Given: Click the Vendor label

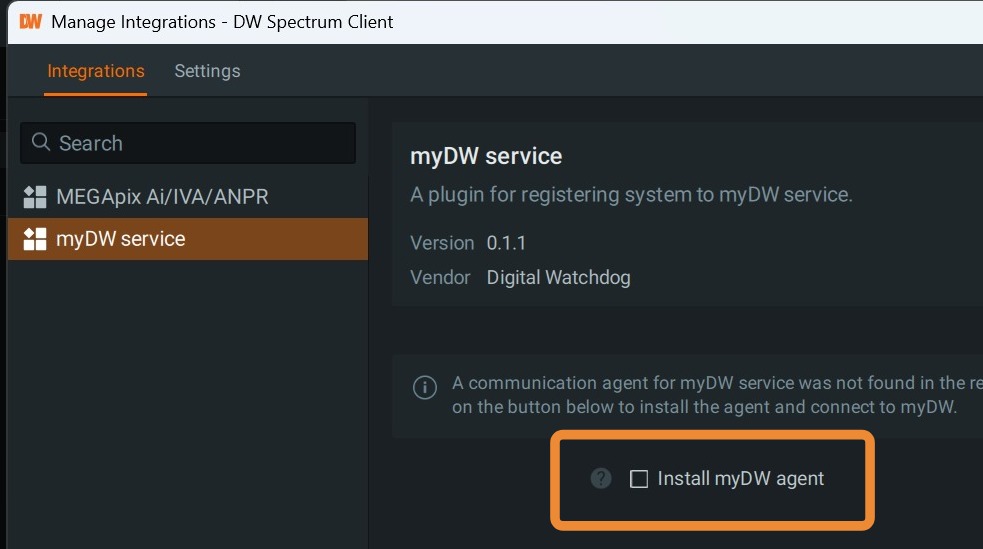Looking at the screenshot, I should click(x=440, y=278).
